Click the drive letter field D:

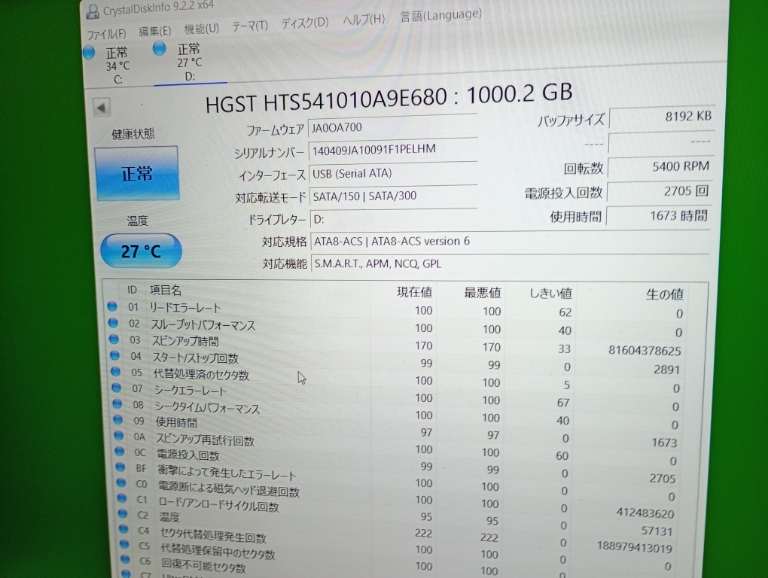(x=393, y=219)
